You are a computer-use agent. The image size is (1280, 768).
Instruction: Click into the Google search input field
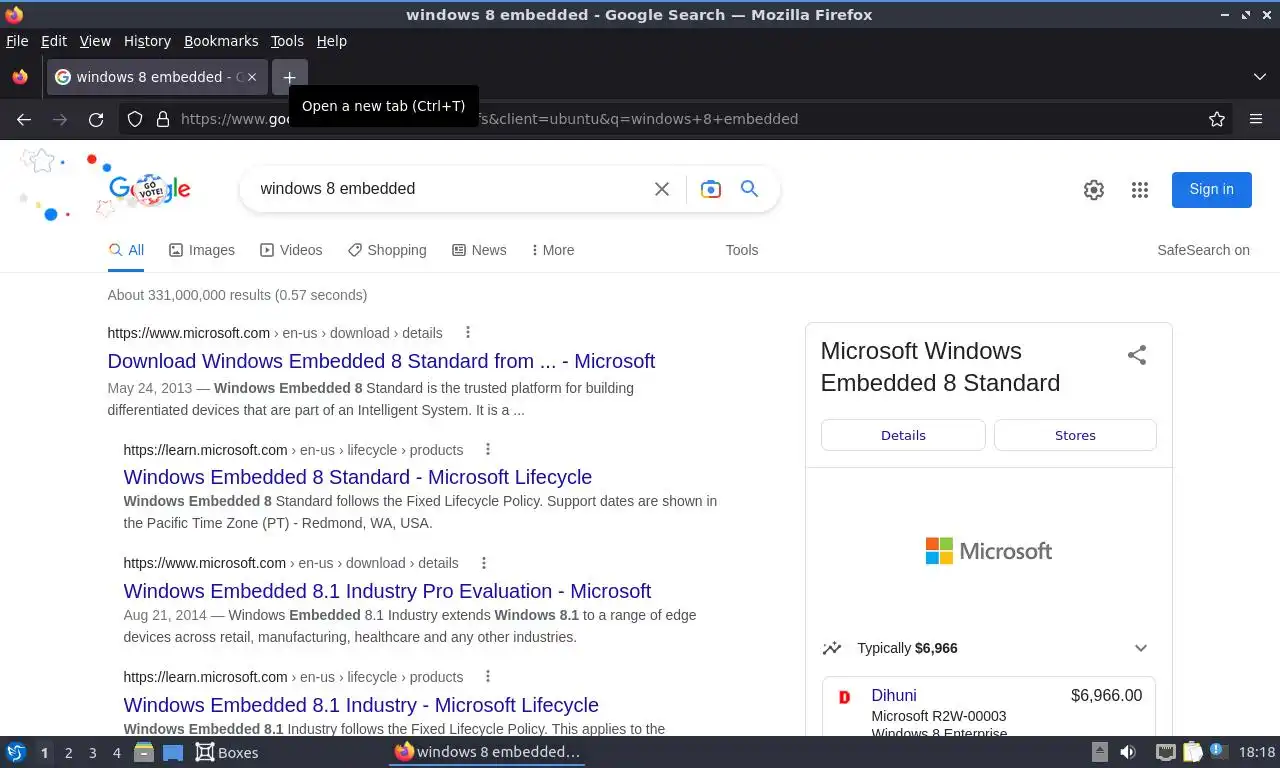(x=450, y=189)
